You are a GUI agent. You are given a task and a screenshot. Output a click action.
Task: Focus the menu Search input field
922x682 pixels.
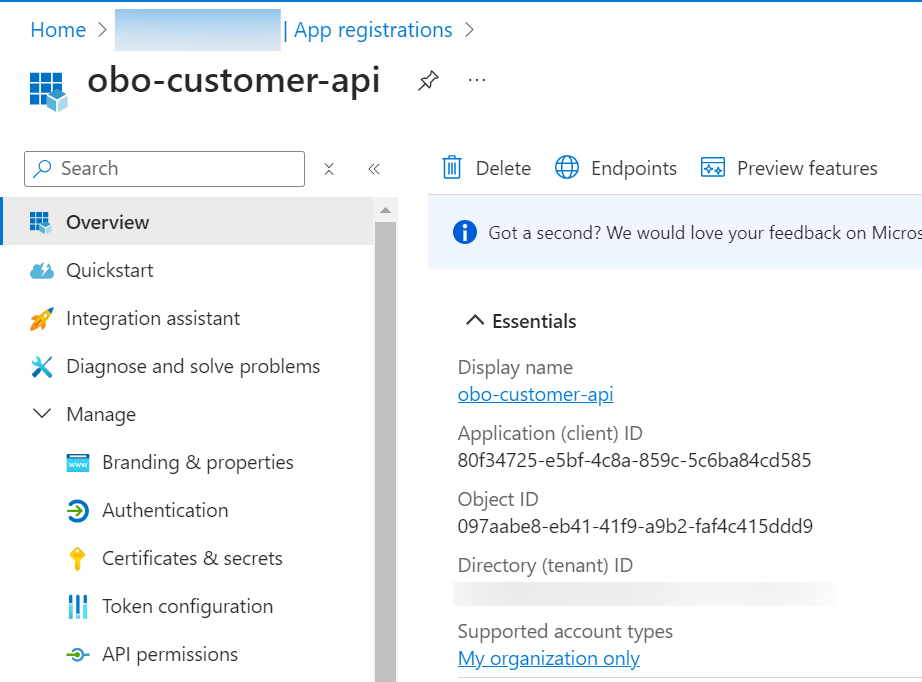click(165, 169)
